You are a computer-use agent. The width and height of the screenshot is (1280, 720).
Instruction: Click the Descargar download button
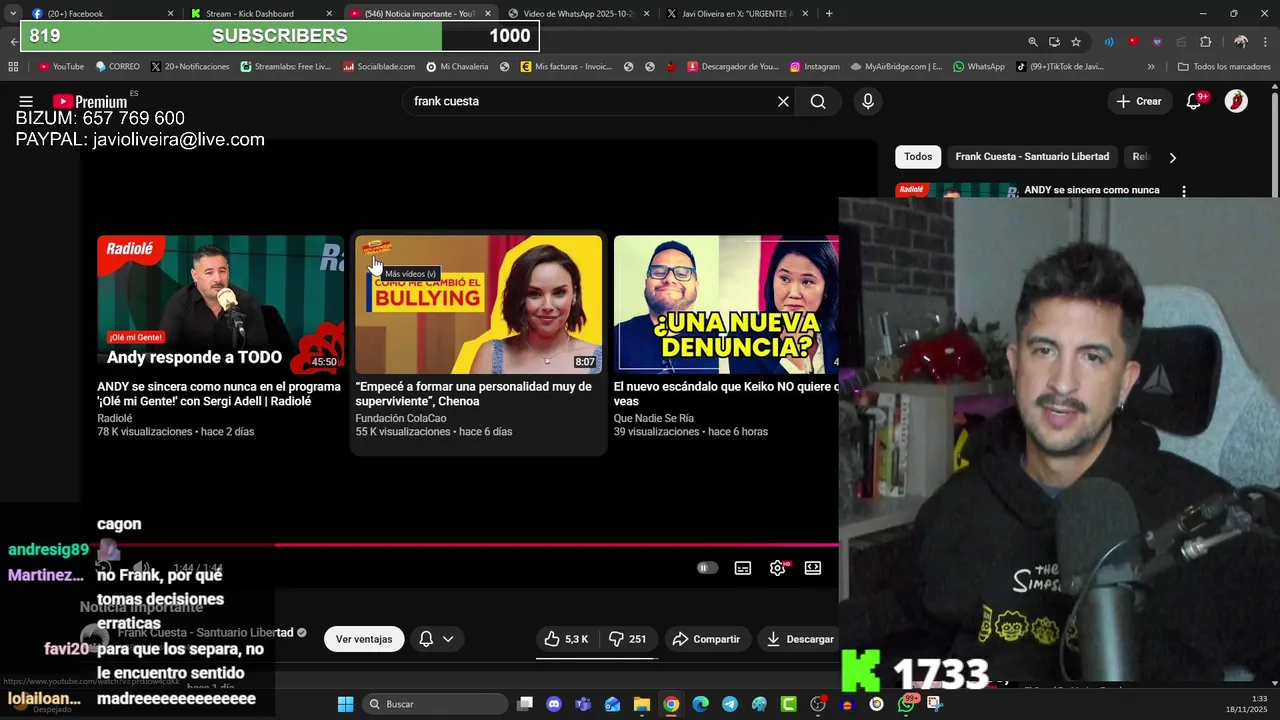(798, 639)
